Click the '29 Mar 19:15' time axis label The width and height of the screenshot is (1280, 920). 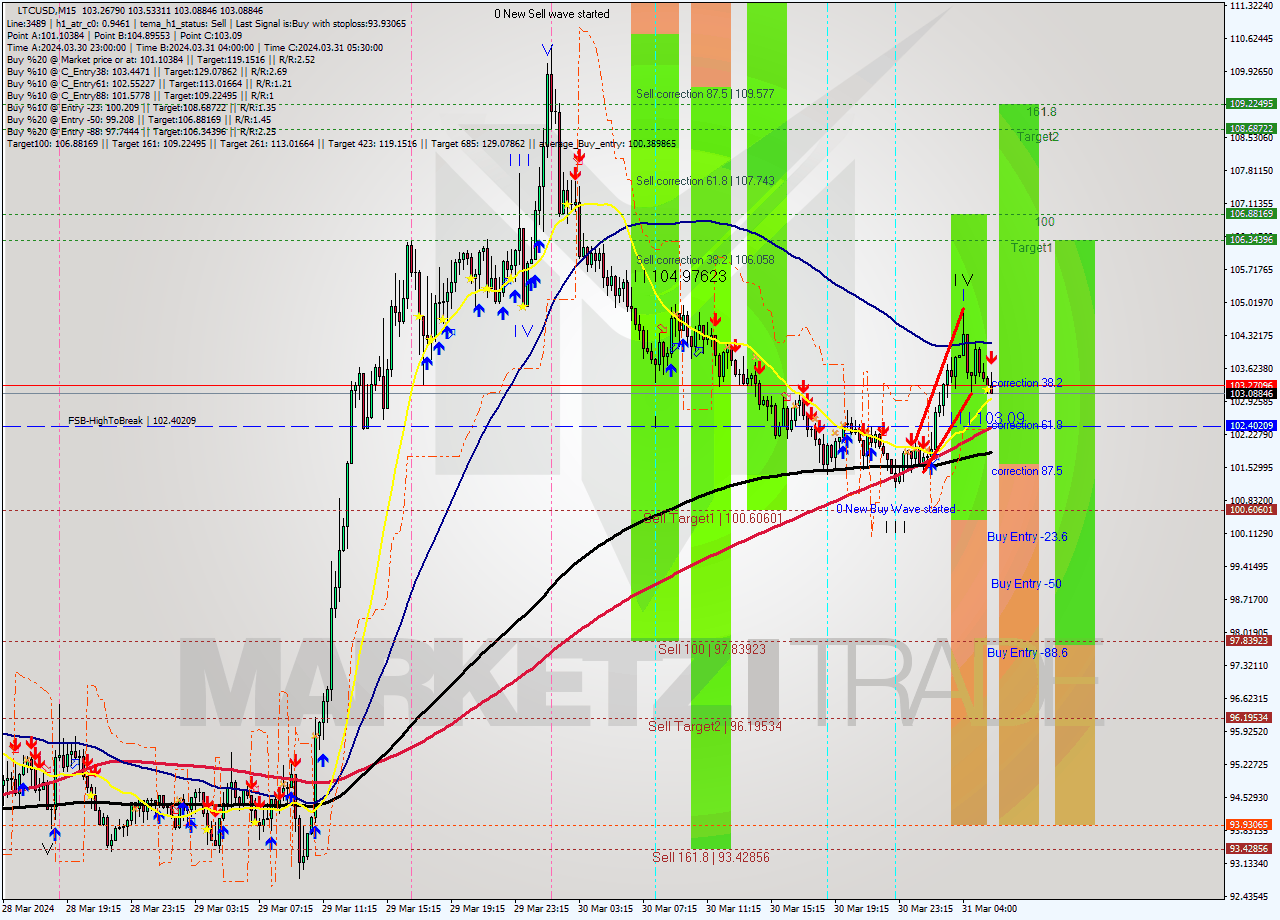click(477, 909)
